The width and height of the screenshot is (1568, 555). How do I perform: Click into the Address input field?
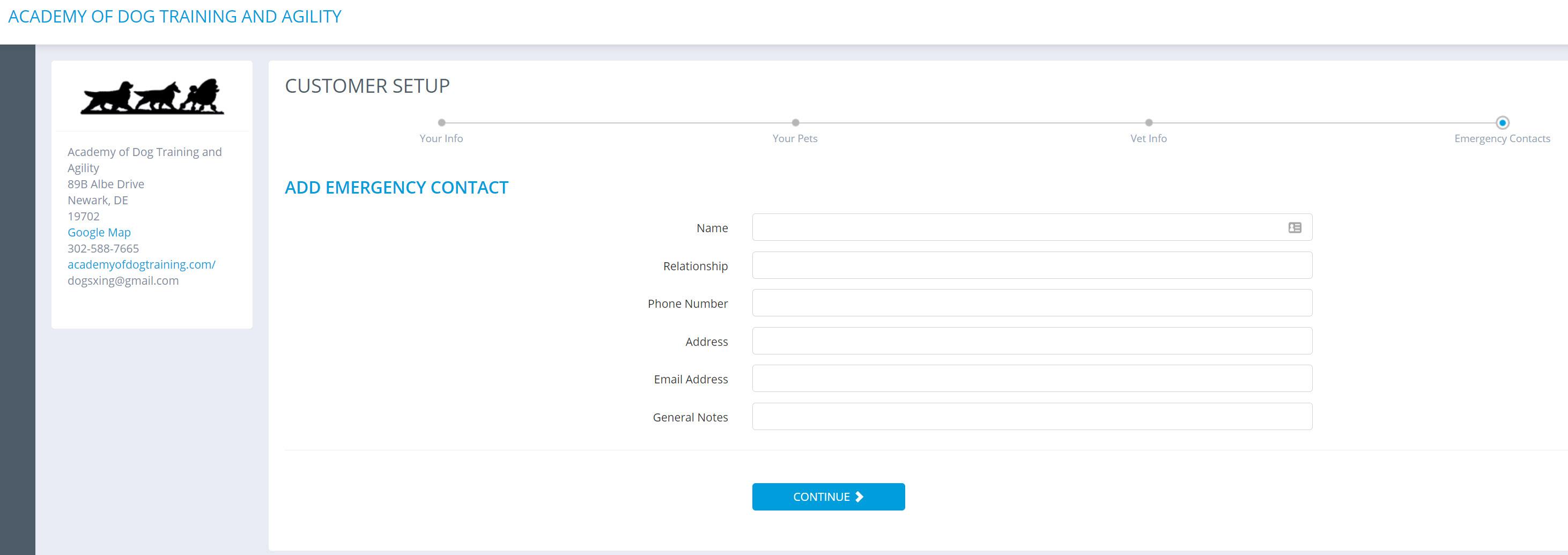[x=1032, y=342]
